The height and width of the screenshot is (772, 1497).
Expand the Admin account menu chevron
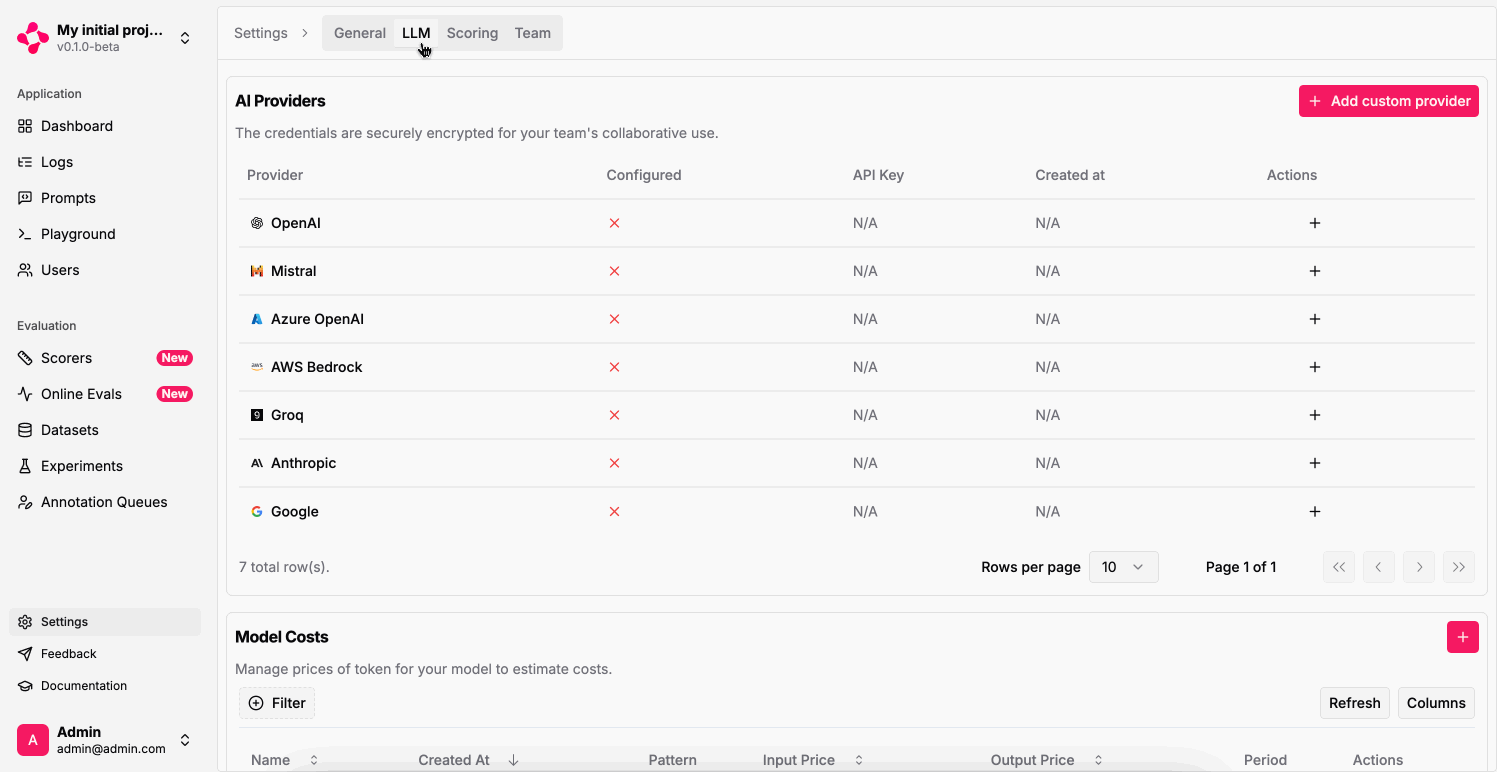click(185, 740)
